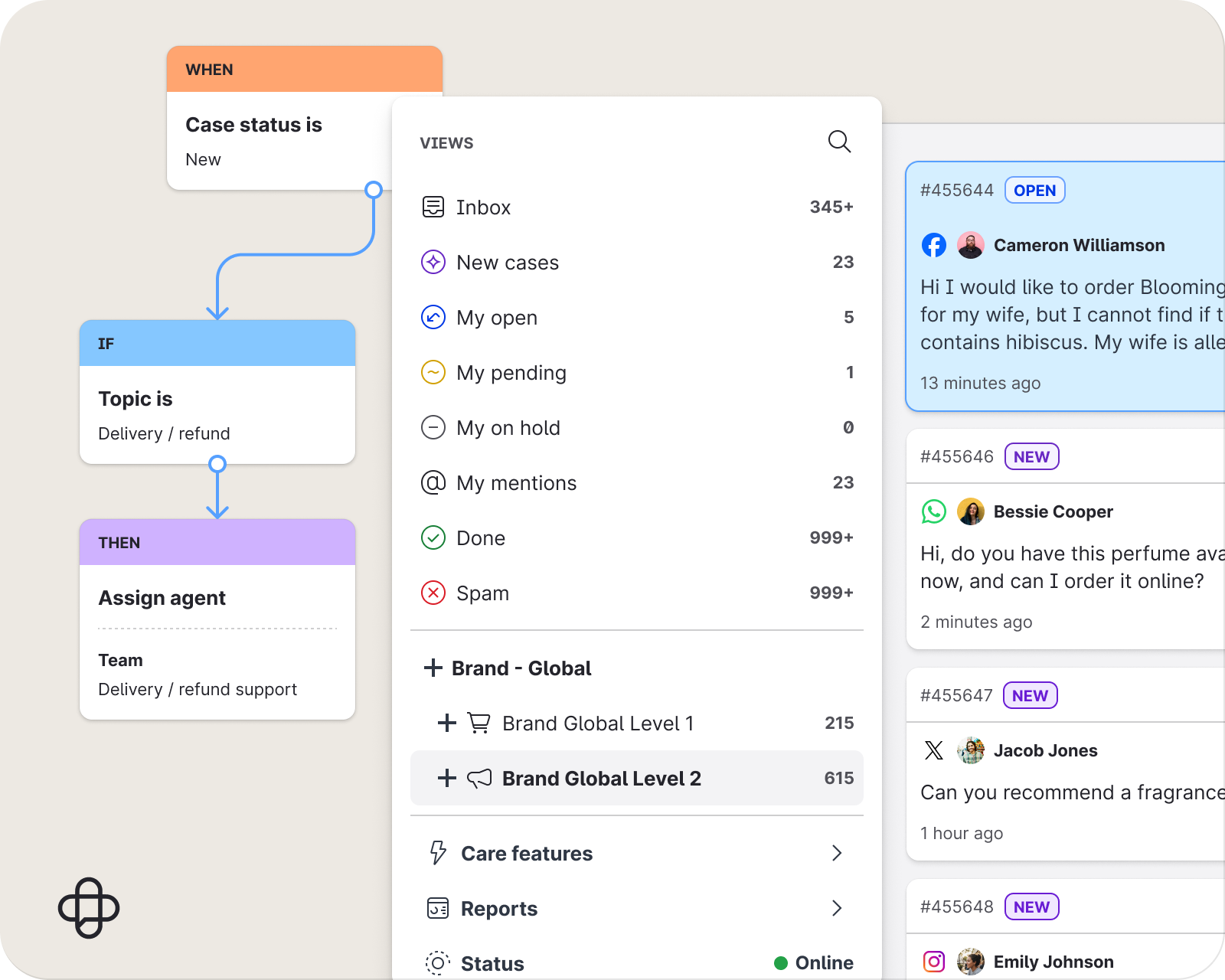This screenshot has height=980, width=1225.
Task: Open the Inbox view icon
Action: click(433, 207)
